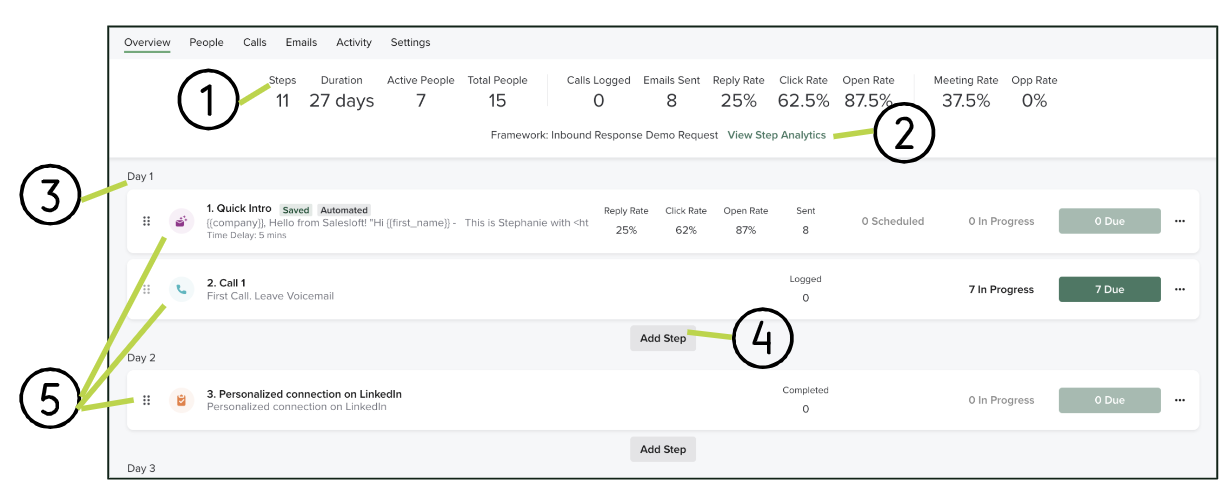1232x494 pixels.
Task: Click Add Step button under Day 2
Action: point(662,449)
